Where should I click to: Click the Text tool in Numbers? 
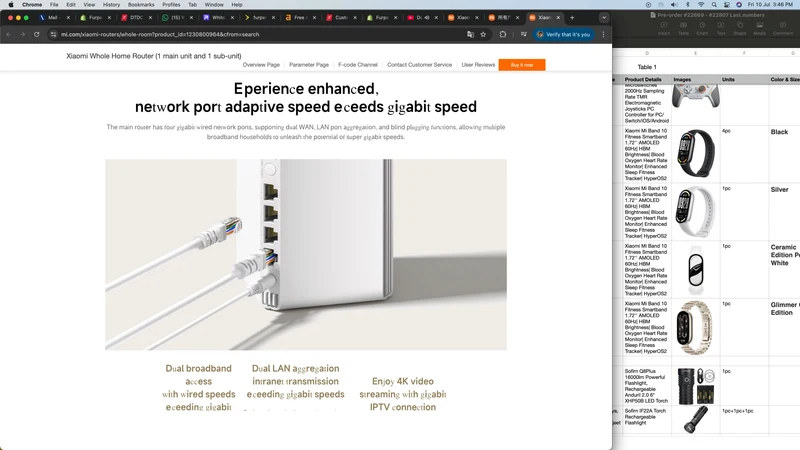[x=721, y=28]
